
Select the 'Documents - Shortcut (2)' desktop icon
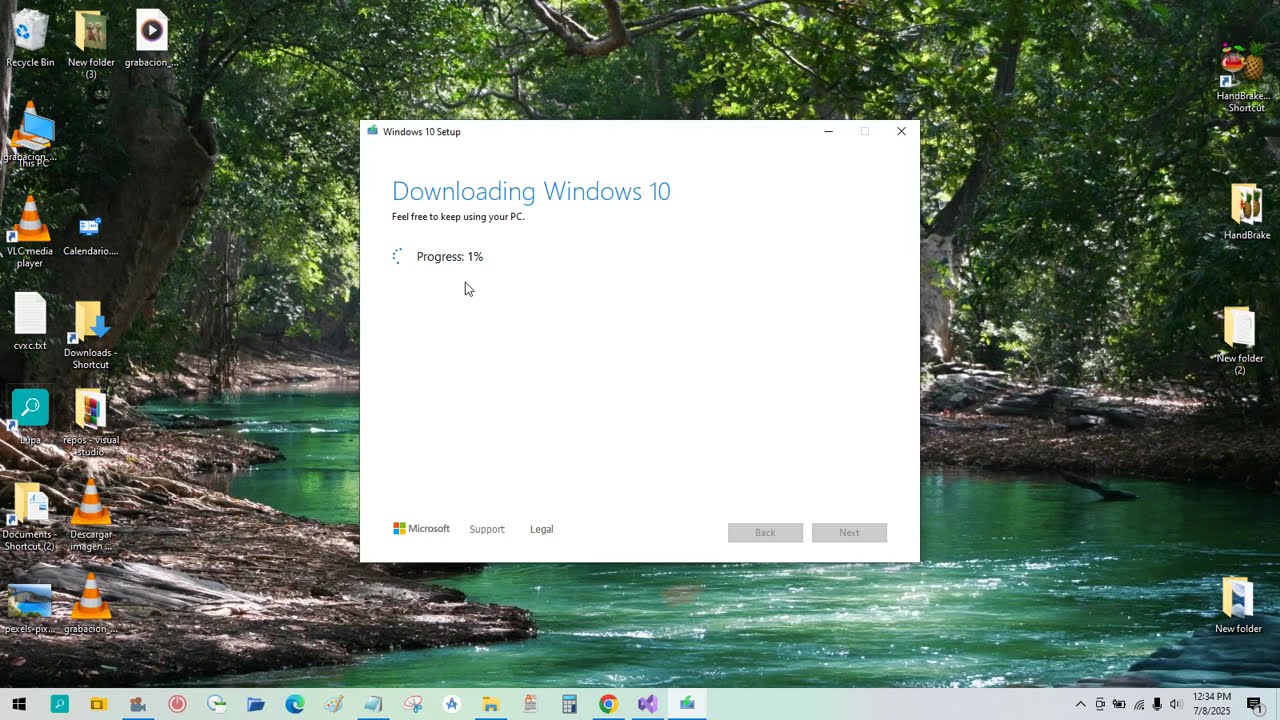click(x=29, y=518)
